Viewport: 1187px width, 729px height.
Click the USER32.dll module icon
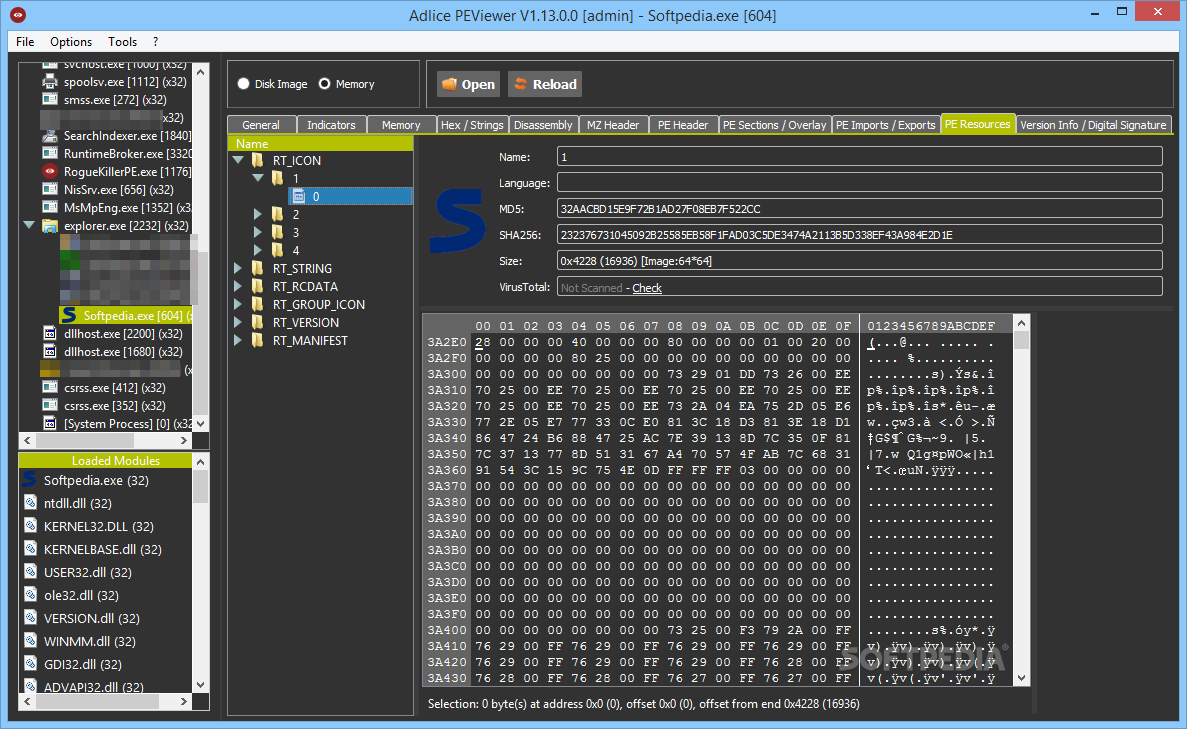30,572
